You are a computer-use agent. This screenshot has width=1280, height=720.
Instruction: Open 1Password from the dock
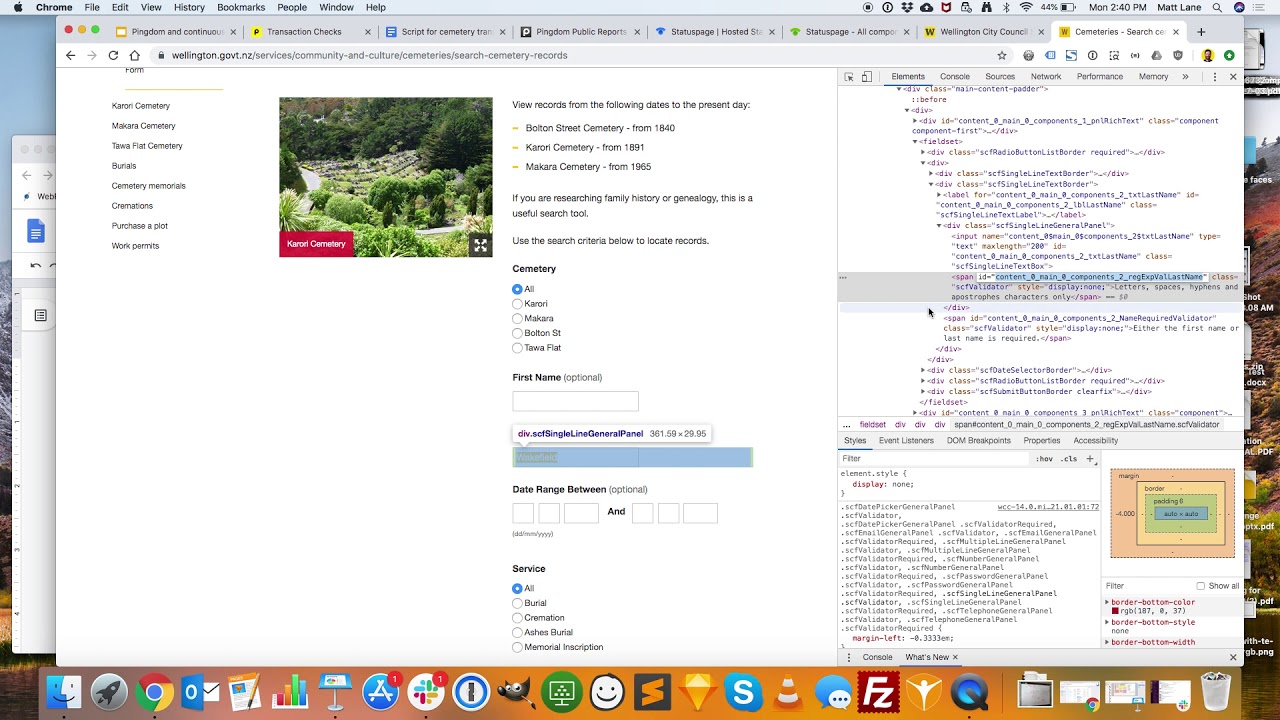click(471, 692)
